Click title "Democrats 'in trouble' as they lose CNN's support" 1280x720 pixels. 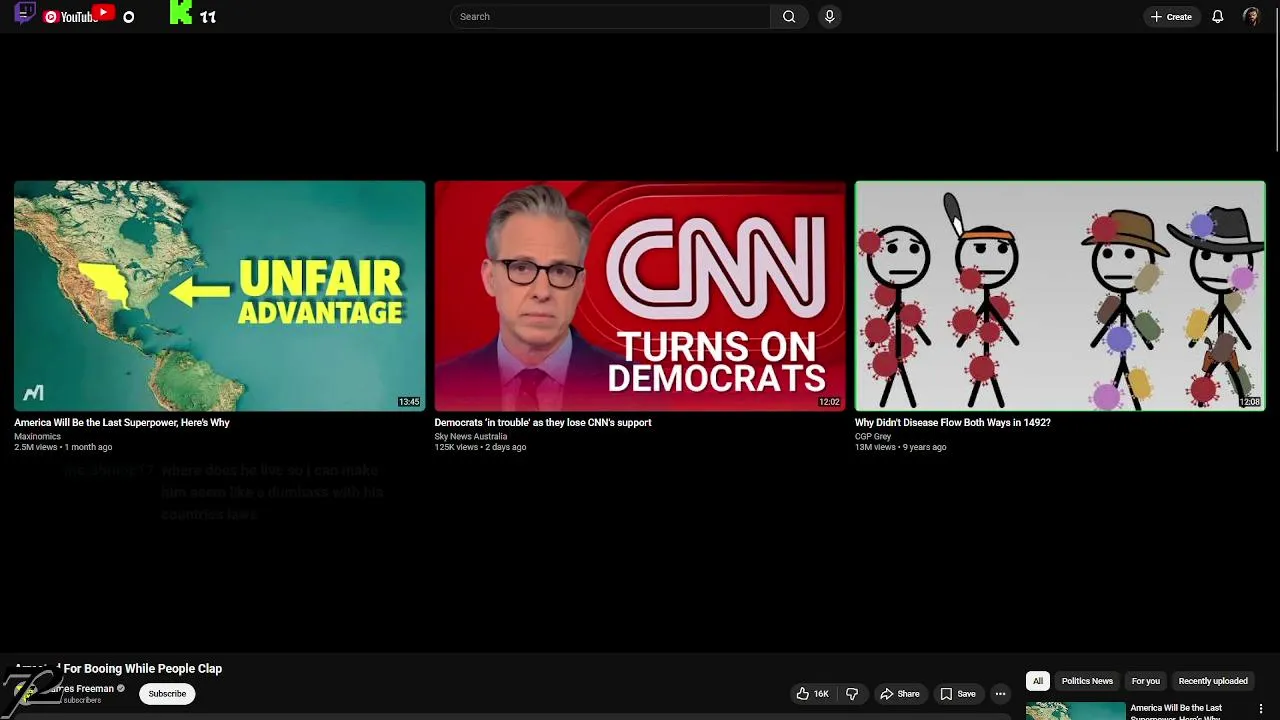pos(543,422)
